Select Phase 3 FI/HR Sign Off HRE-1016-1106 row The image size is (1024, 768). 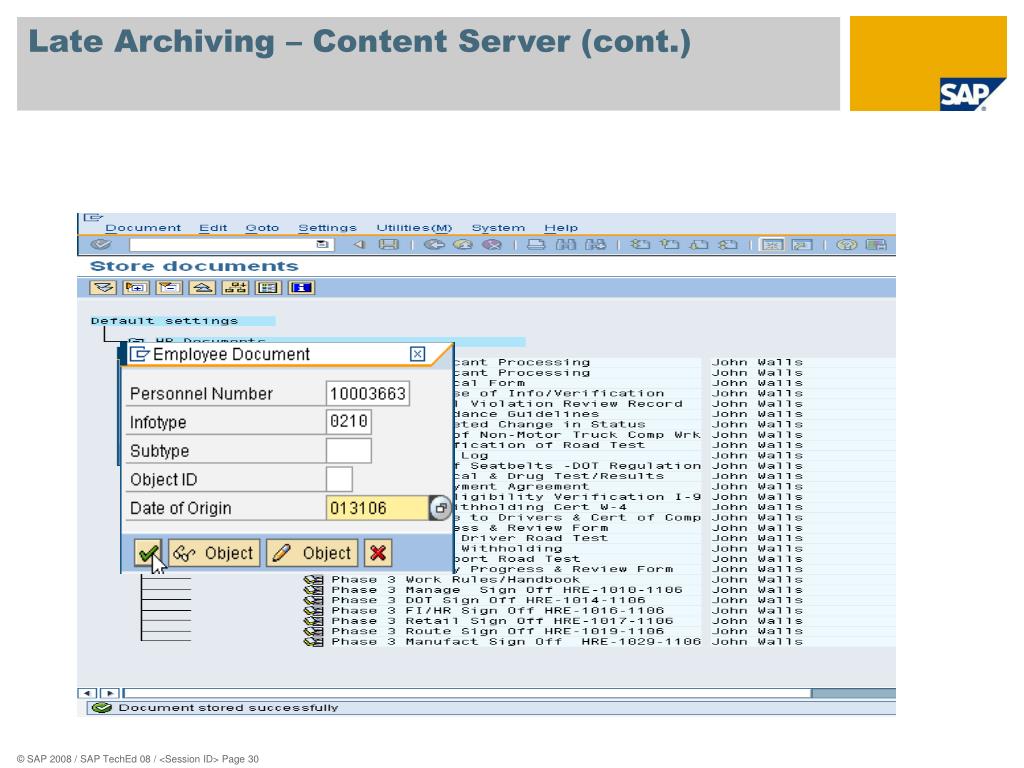pyautogui.click(x=498, y=611)
